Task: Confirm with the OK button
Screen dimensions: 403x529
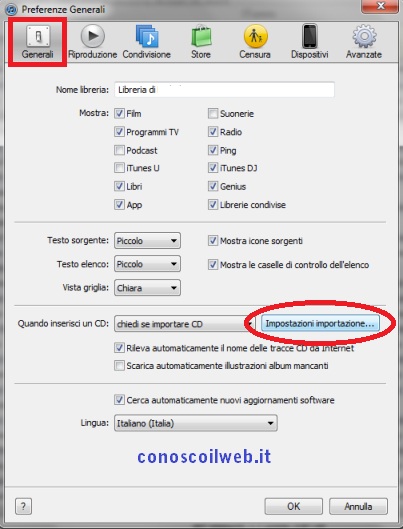Action: click(x=294, y=506)
